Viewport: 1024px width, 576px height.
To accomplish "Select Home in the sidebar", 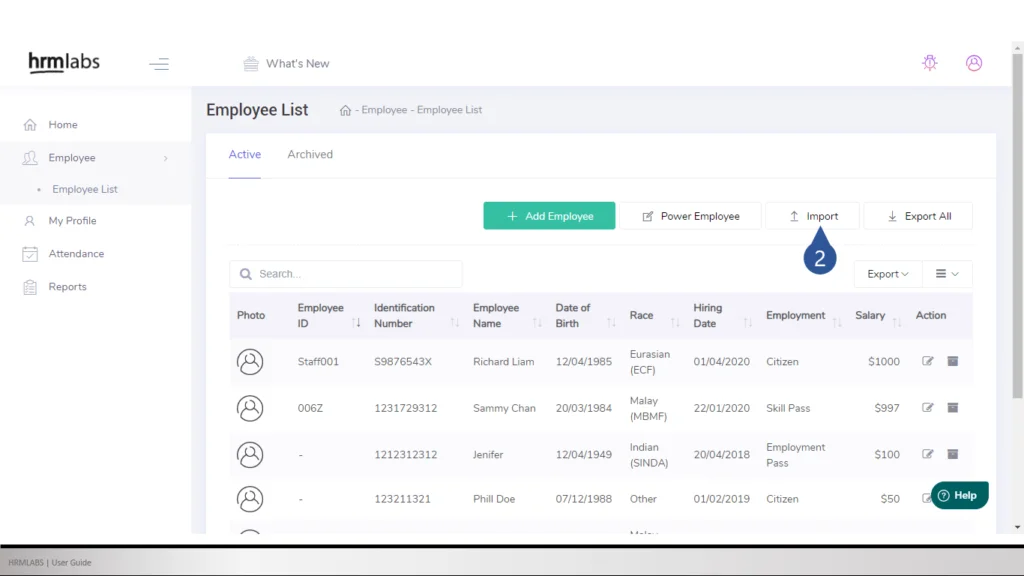I will (x=62, y=124).
